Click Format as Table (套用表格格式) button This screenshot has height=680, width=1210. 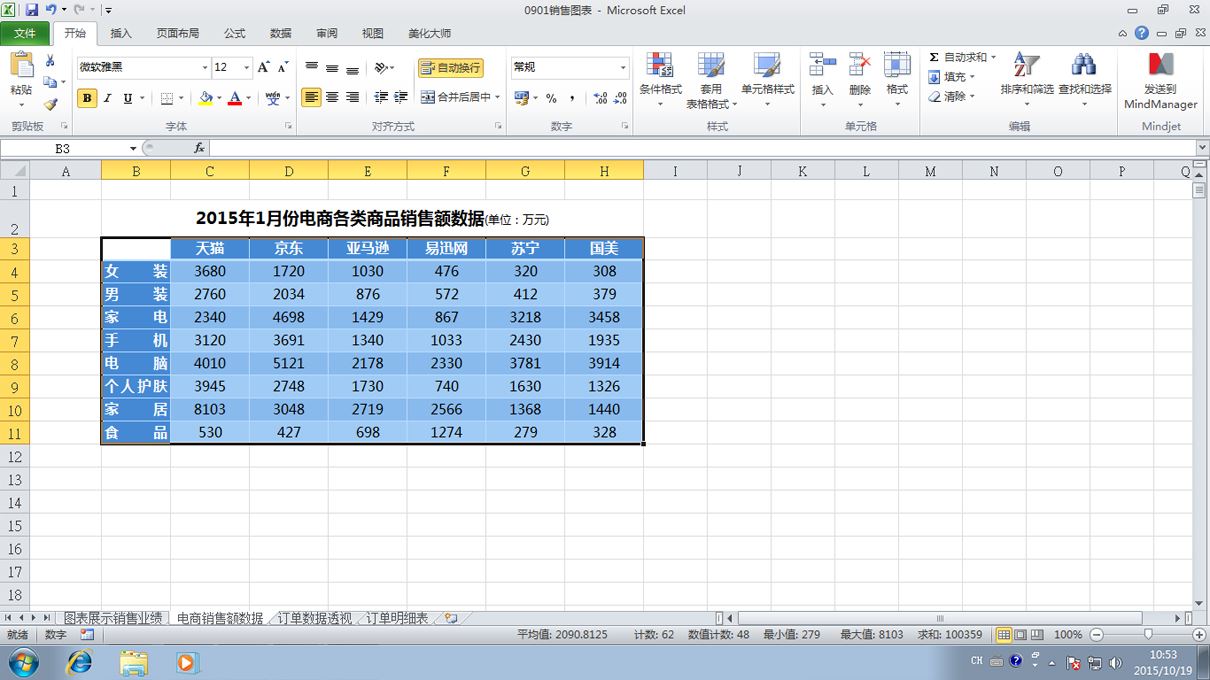(711, 80)
